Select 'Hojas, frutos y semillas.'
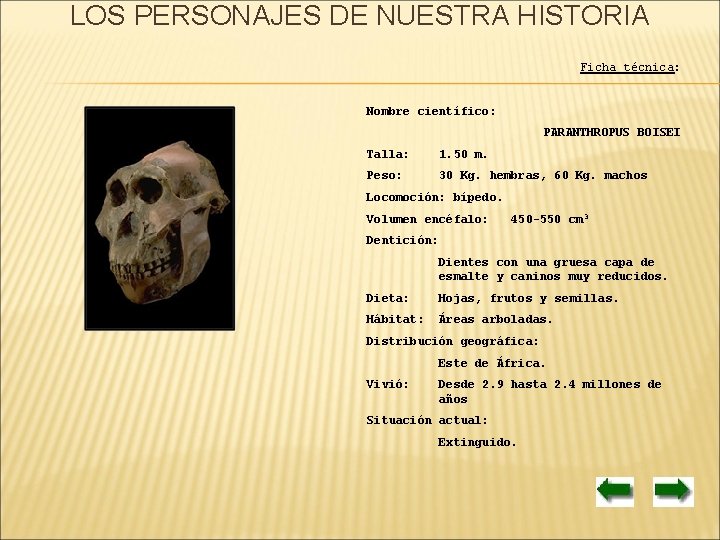Image resolution: width=720 pixels, height=540 pixels. coord(528,298)
